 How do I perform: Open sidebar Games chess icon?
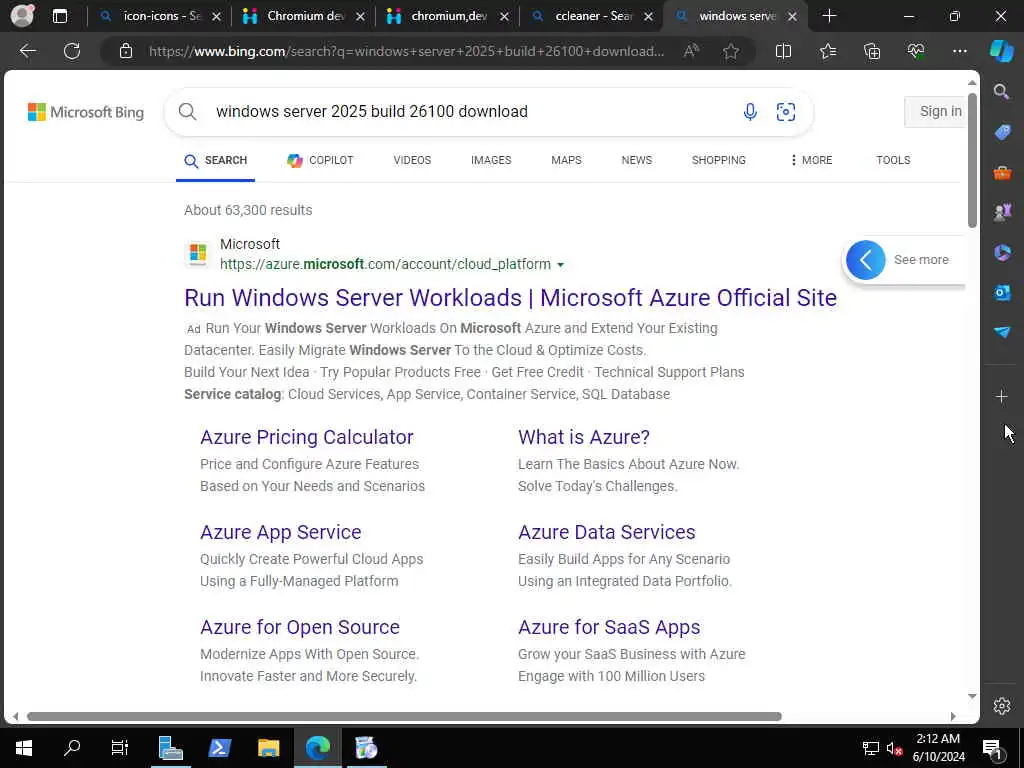pyautogui.click(x=1002, y=212)
